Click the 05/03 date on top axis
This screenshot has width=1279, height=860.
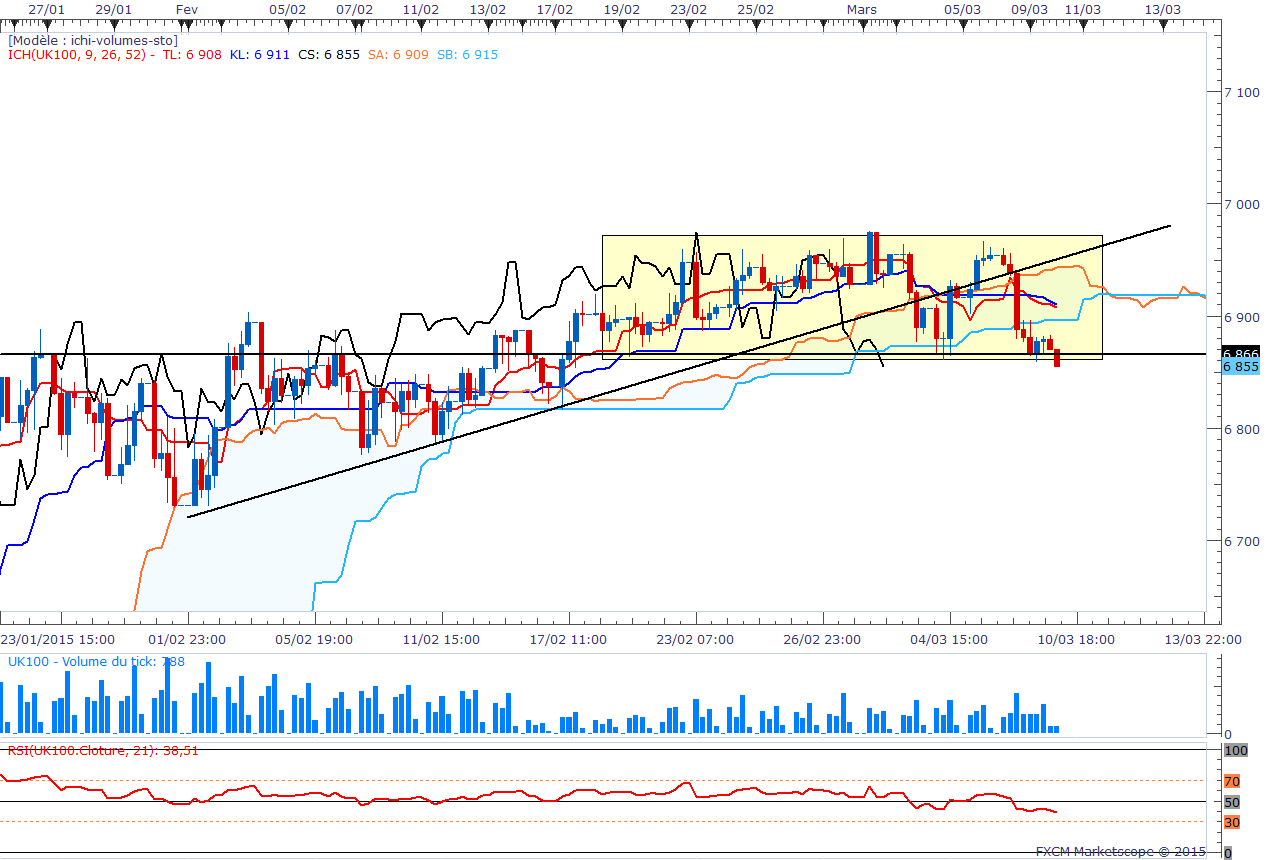(963, 8)
